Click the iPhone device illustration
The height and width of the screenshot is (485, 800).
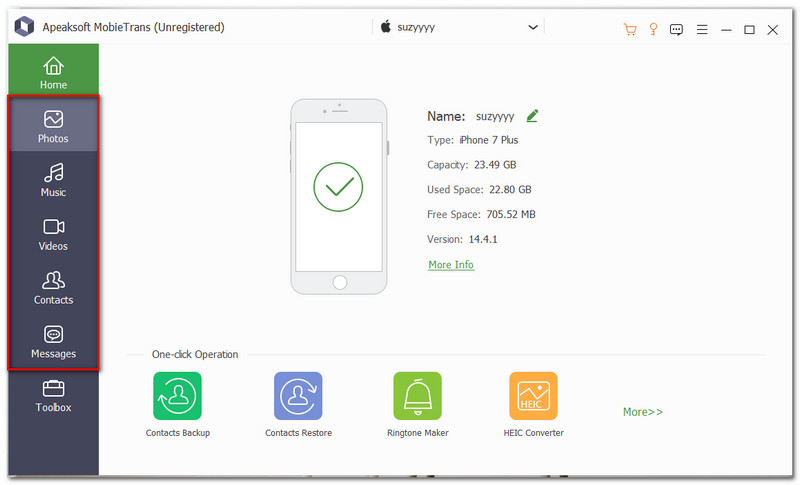[339, 196]
